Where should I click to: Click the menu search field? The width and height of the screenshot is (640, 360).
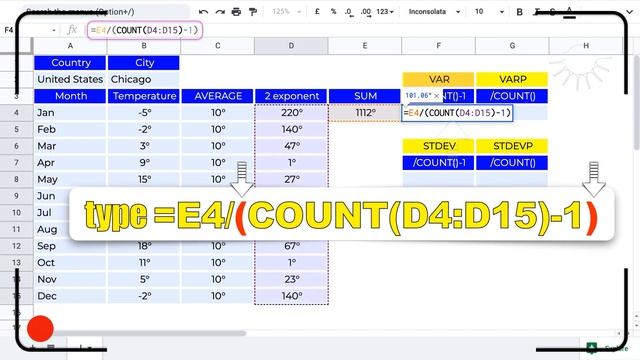coord(105,12)
